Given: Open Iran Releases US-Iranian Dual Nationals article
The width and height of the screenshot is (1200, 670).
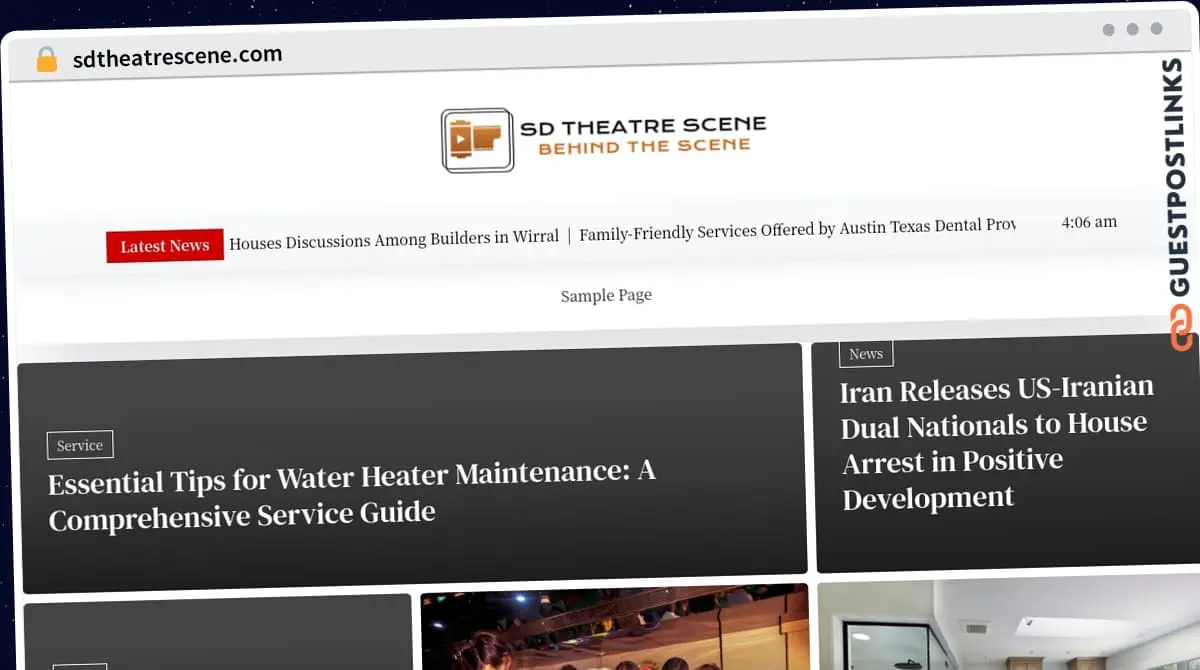Looking at the screenshot, I should pos(996,442).
